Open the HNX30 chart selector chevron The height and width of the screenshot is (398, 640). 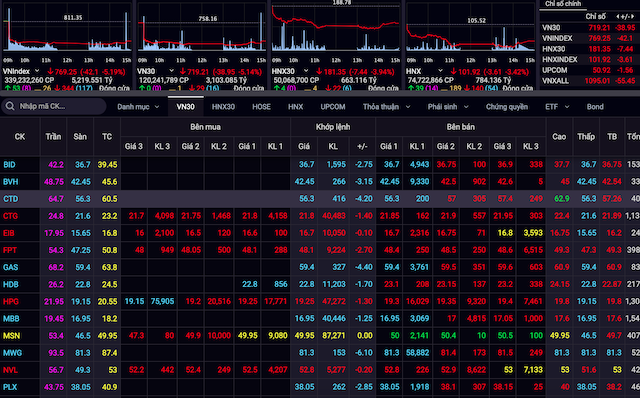tap(306, 71)
